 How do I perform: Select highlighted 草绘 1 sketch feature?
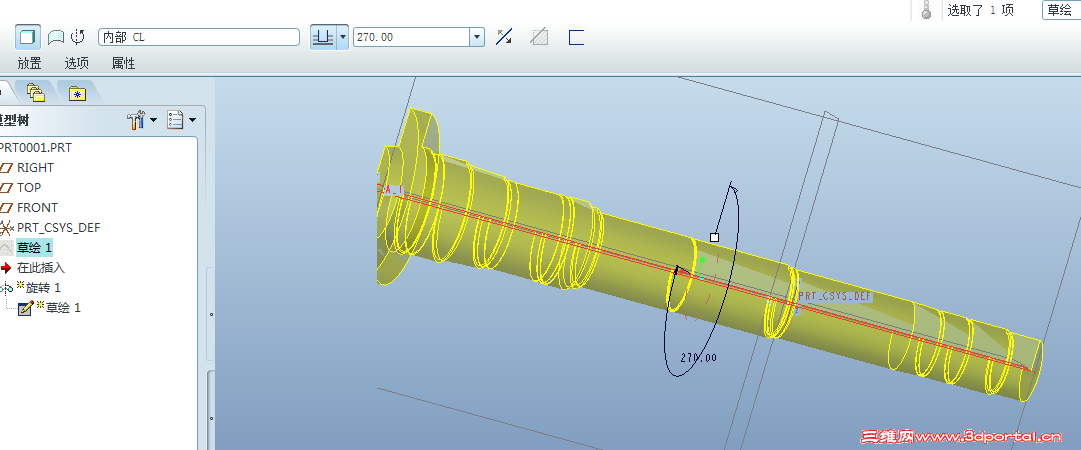[34, 247]
